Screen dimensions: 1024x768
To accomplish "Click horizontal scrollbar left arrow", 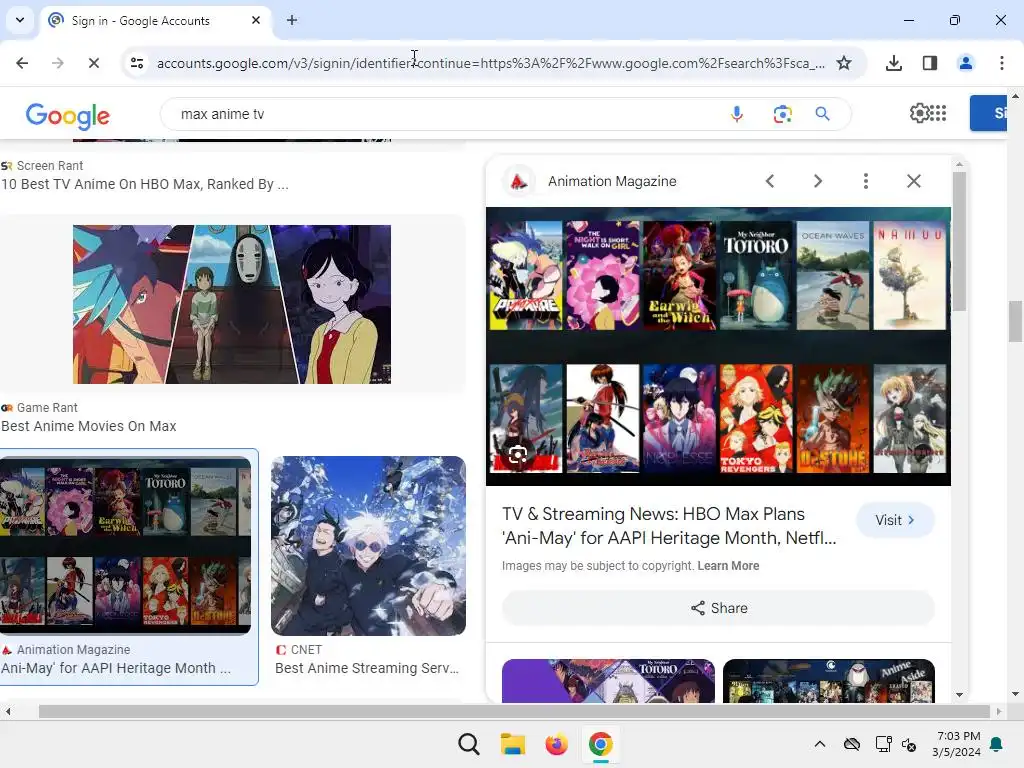I will (x=8, y=711).
